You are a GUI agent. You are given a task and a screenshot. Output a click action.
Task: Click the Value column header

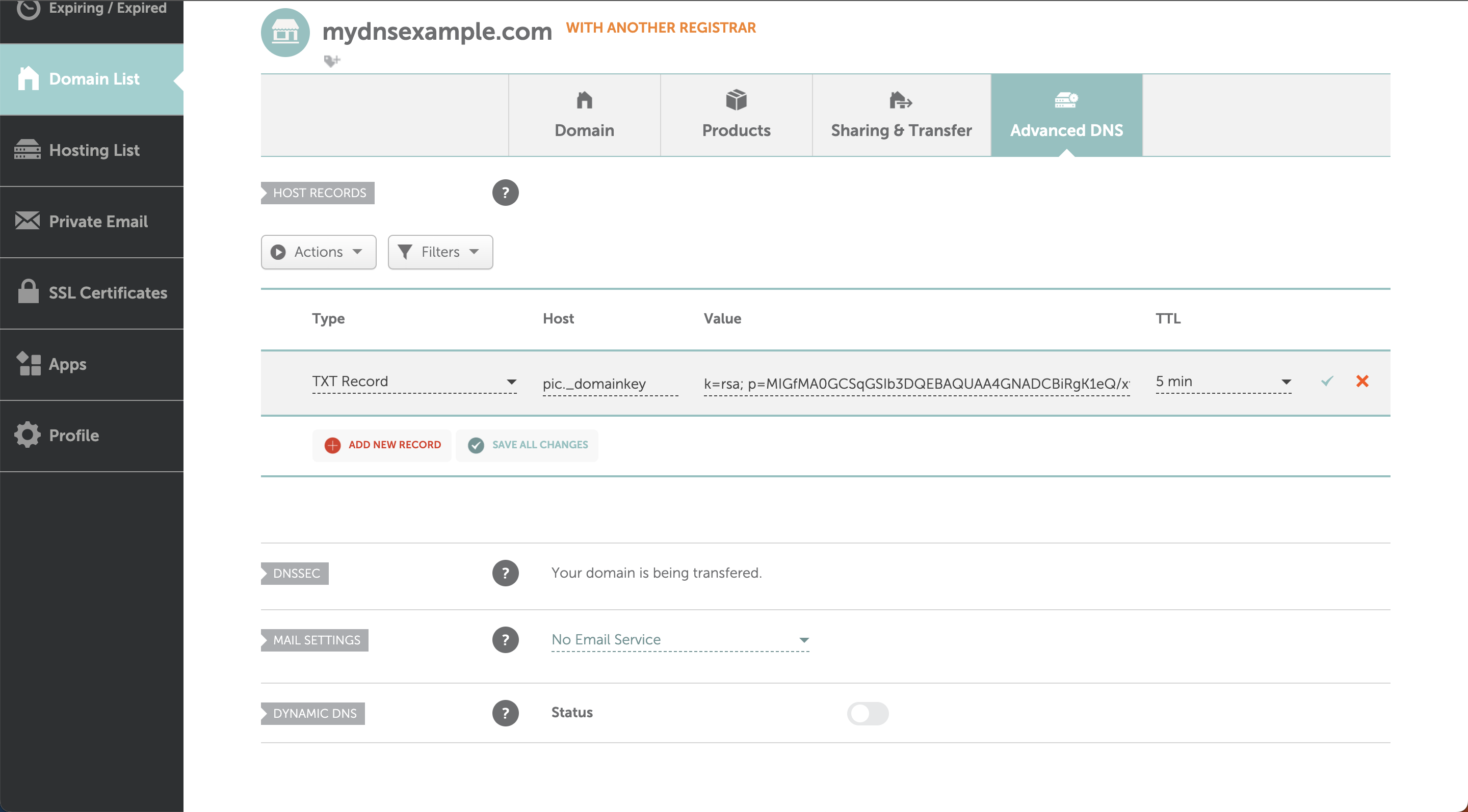tap(722, 319)
